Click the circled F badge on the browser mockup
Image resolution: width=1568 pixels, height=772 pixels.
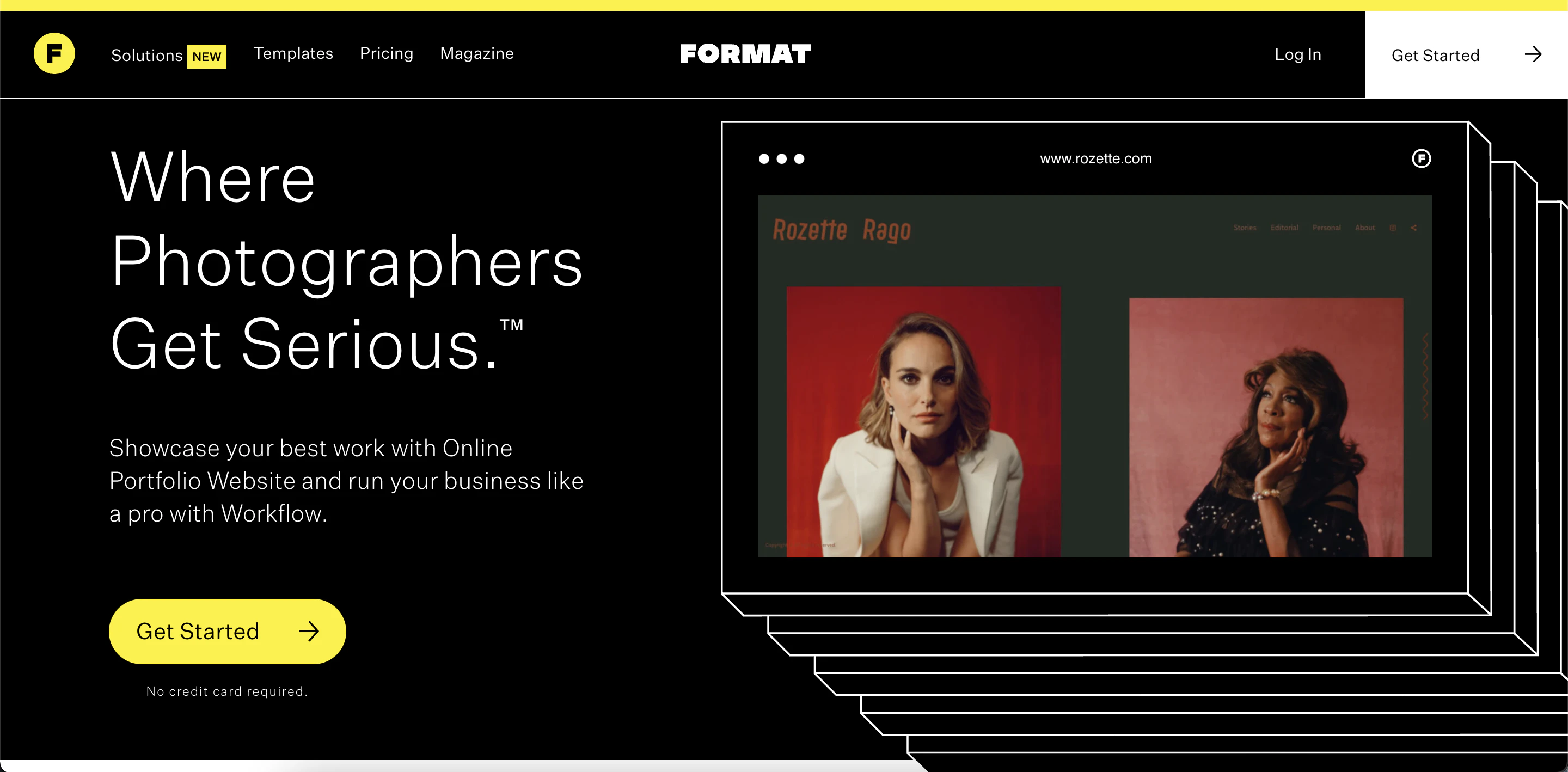coord(1422,158)
